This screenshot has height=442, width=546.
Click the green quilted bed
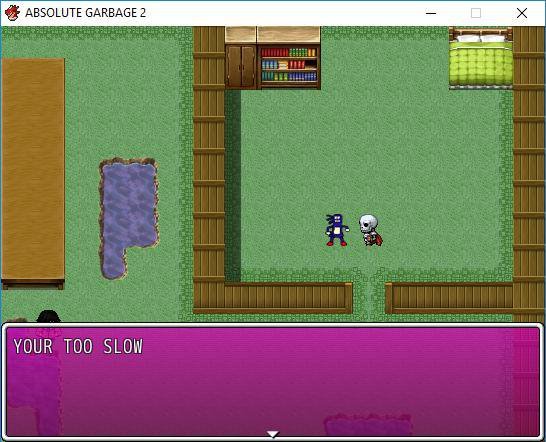[x=481, y=59]
